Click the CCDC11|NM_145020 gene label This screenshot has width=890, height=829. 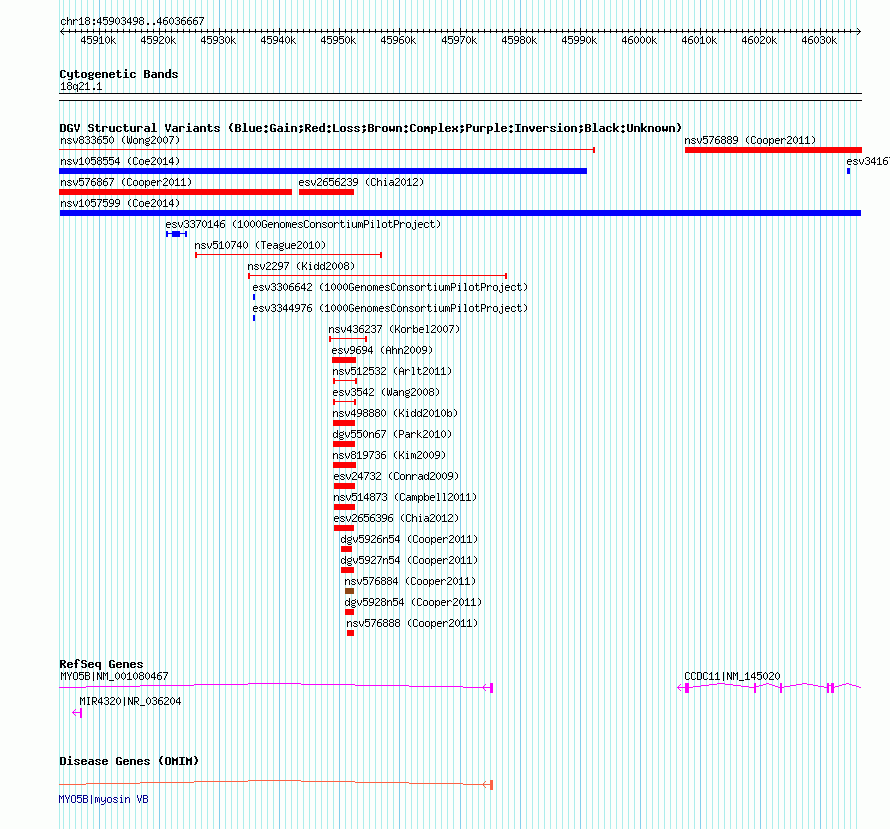[732, 676]
